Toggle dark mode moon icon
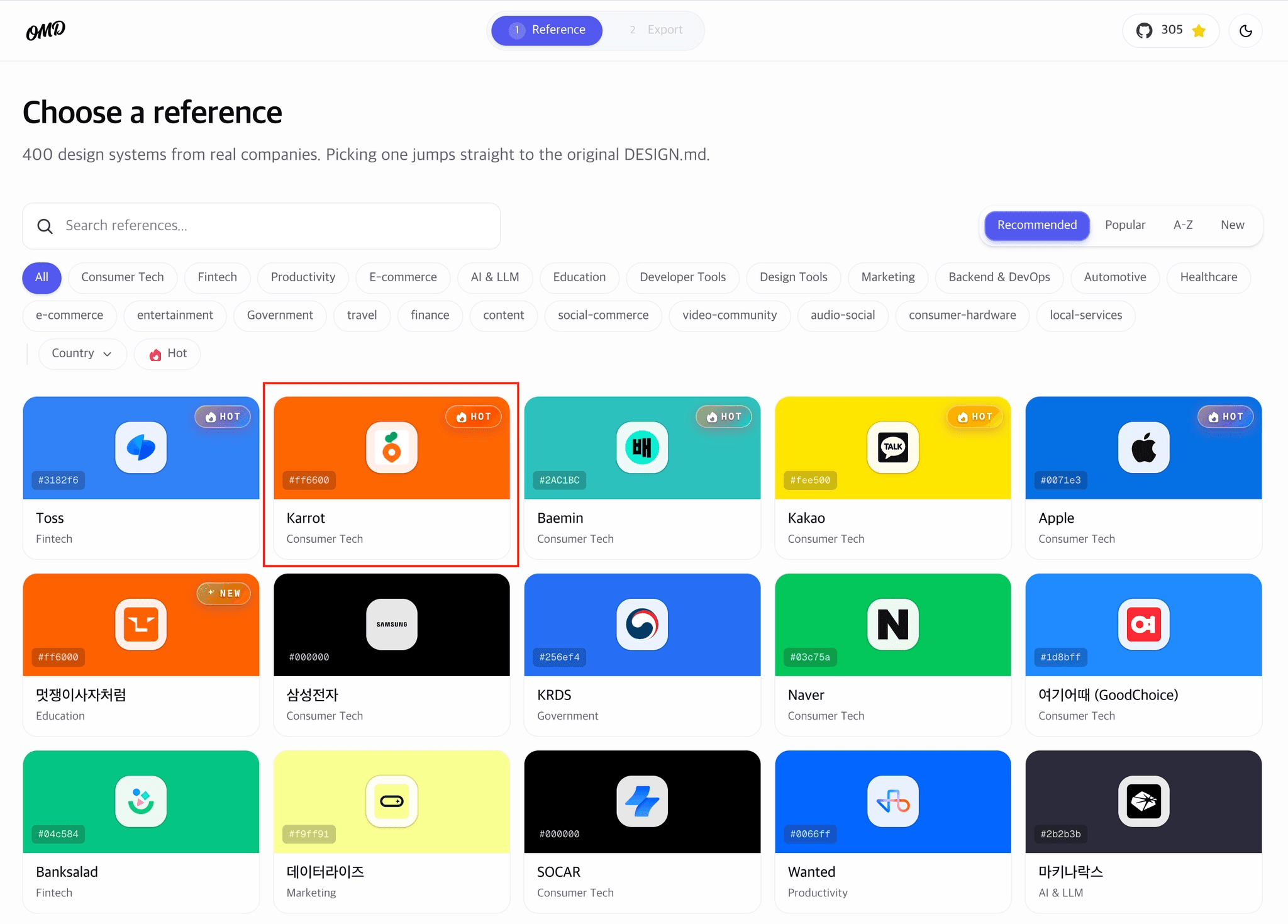 [x=1245, y=30]
